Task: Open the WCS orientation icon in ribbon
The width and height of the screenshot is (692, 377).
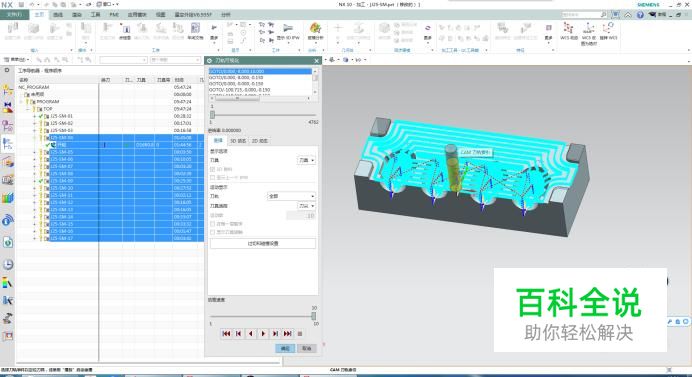Action: coord(569,32)
